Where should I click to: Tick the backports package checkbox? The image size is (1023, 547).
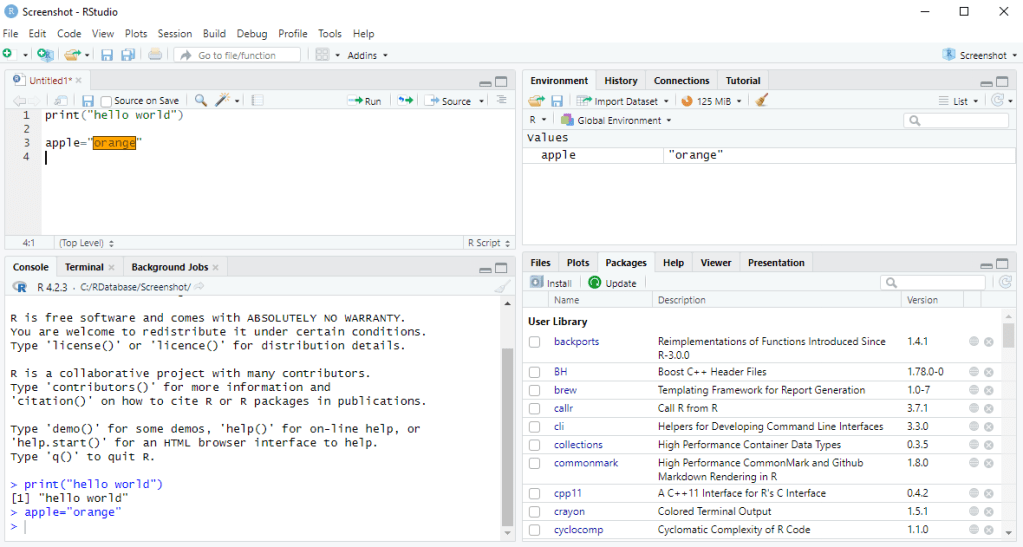click(x=535, y=342)
